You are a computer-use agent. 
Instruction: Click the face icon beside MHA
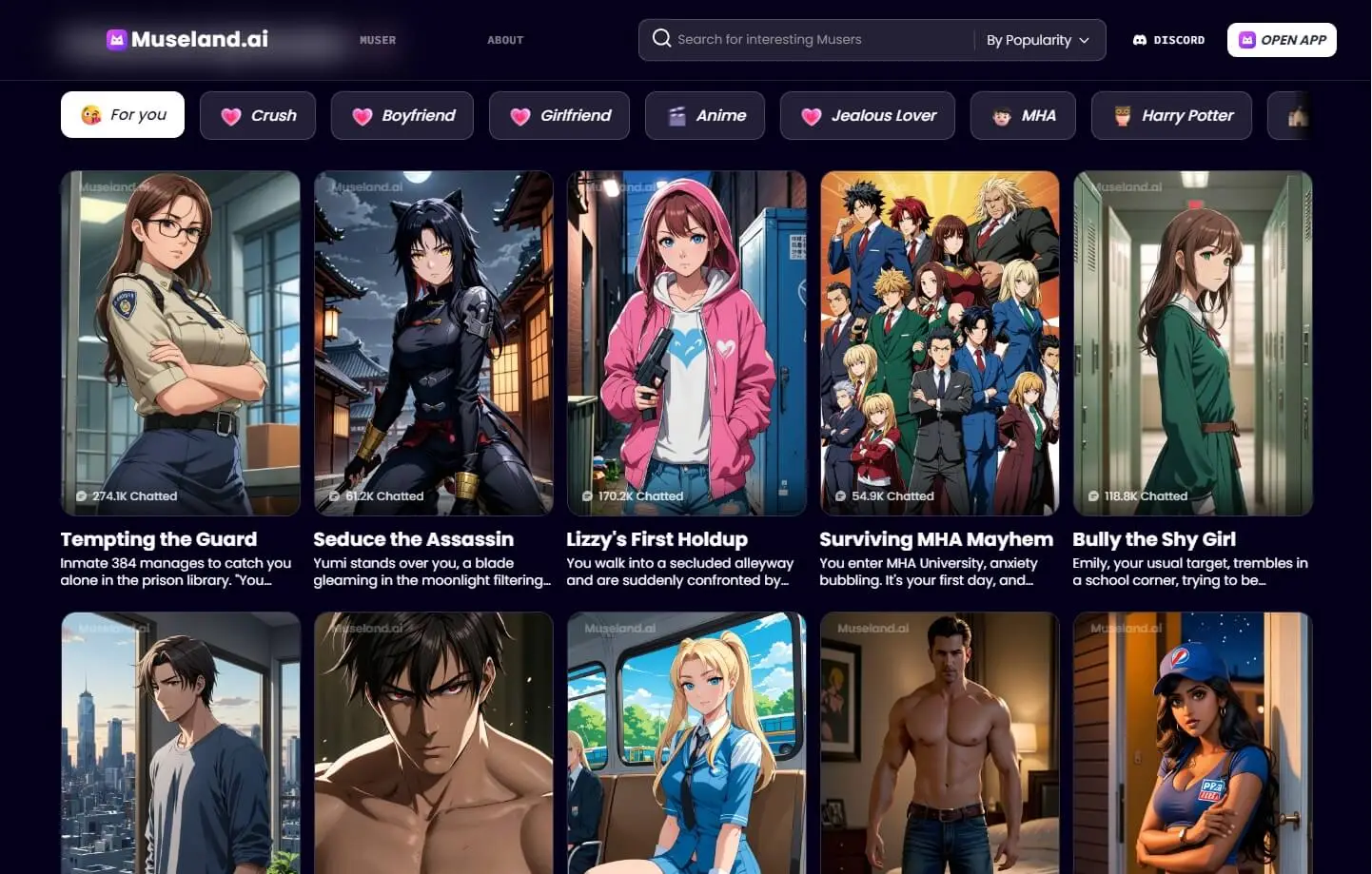(x=1001, y=116)
